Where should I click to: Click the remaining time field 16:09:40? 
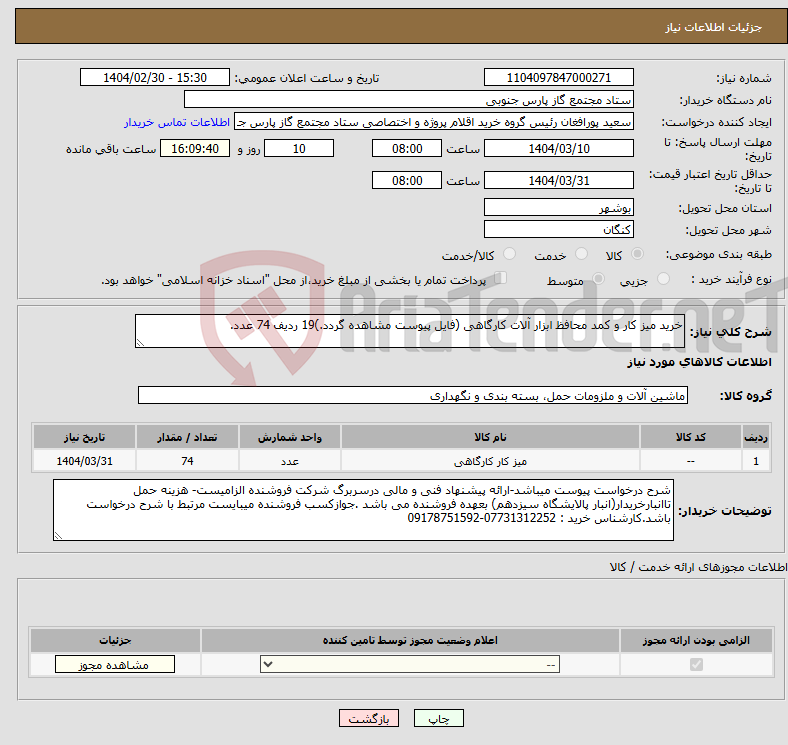(195, 148)
